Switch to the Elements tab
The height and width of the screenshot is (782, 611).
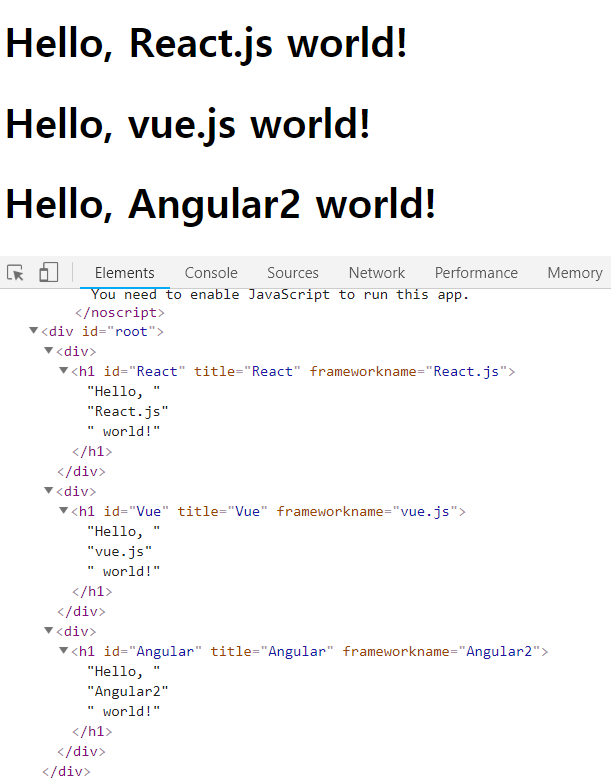[x=125, y=273]
